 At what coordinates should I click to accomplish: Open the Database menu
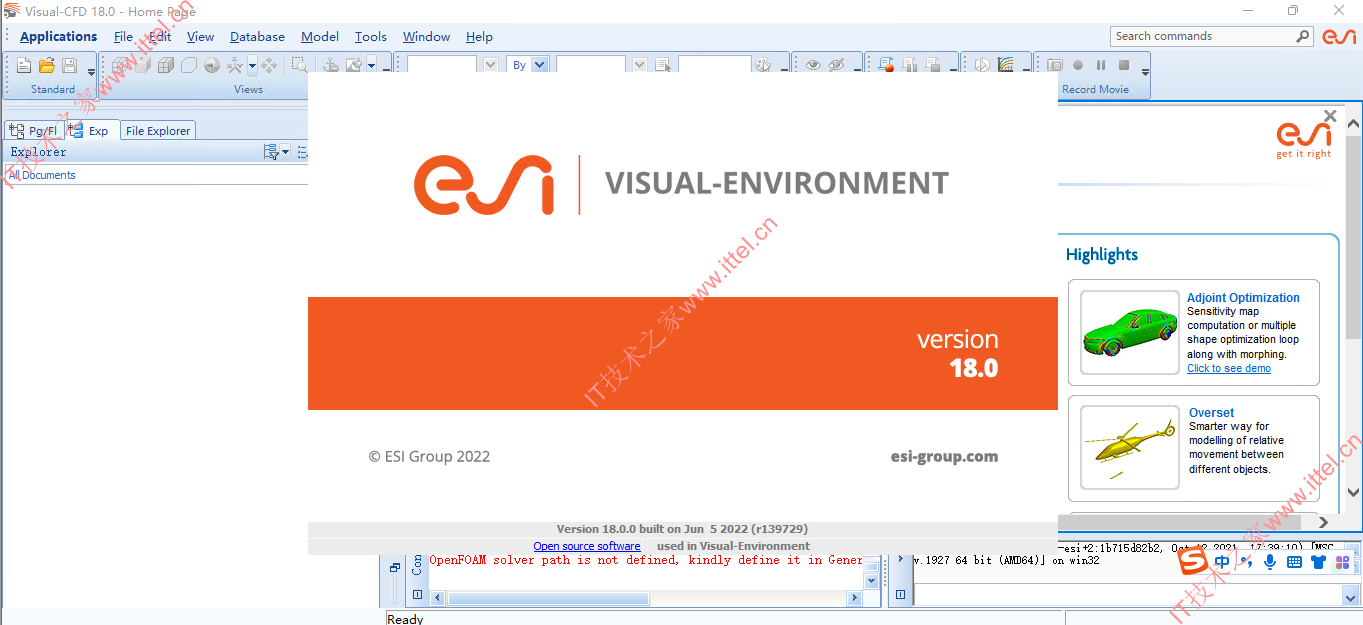(x=257, y=37)
